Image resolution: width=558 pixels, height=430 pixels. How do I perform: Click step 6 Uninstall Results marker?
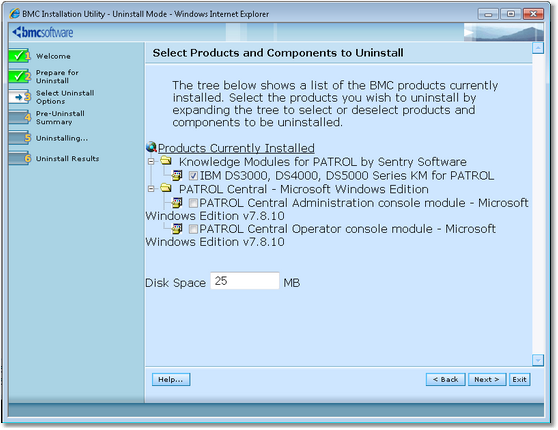click(19, 158)
